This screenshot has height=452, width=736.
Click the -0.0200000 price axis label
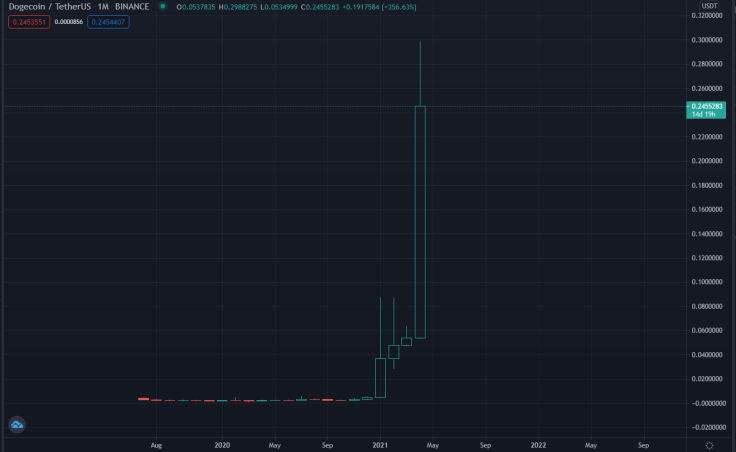click(707, 427)
